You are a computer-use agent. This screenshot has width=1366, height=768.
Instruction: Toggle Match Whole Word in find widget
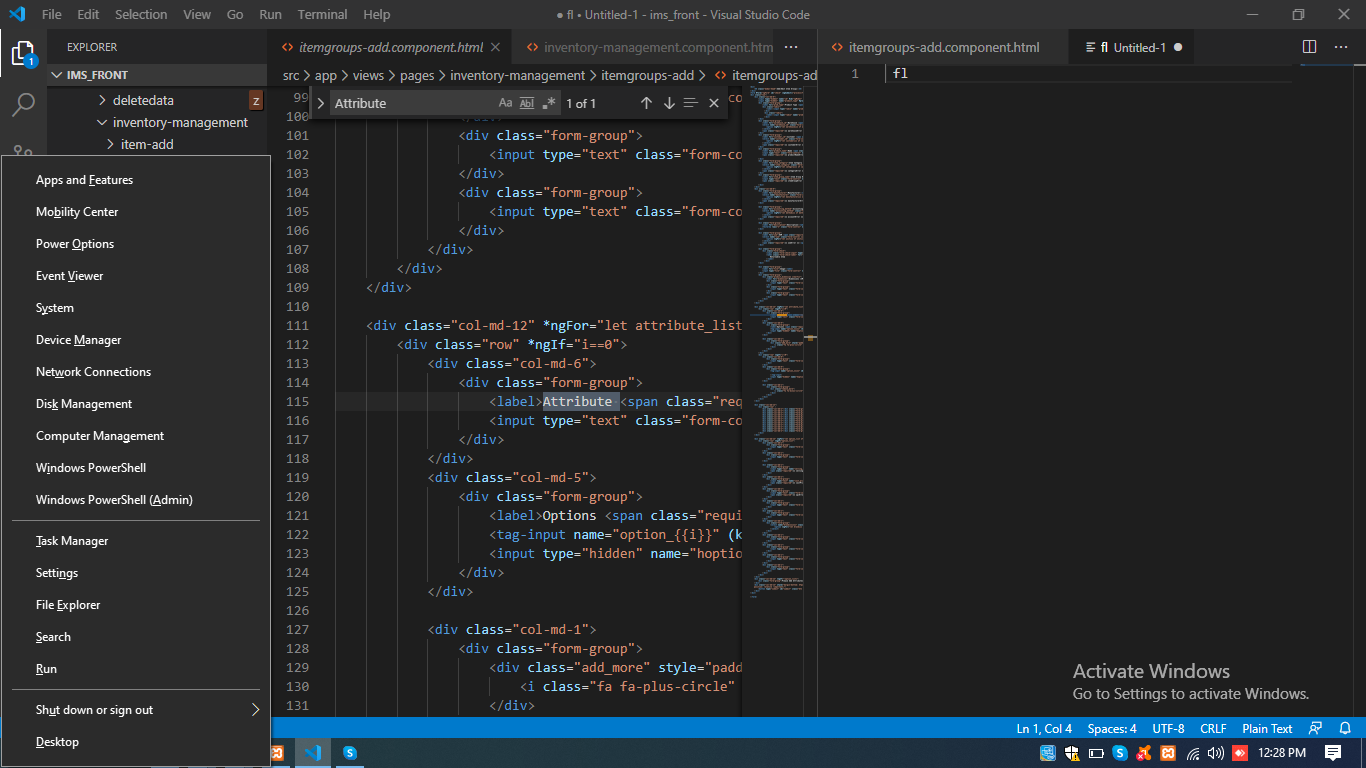pos(527,103)
